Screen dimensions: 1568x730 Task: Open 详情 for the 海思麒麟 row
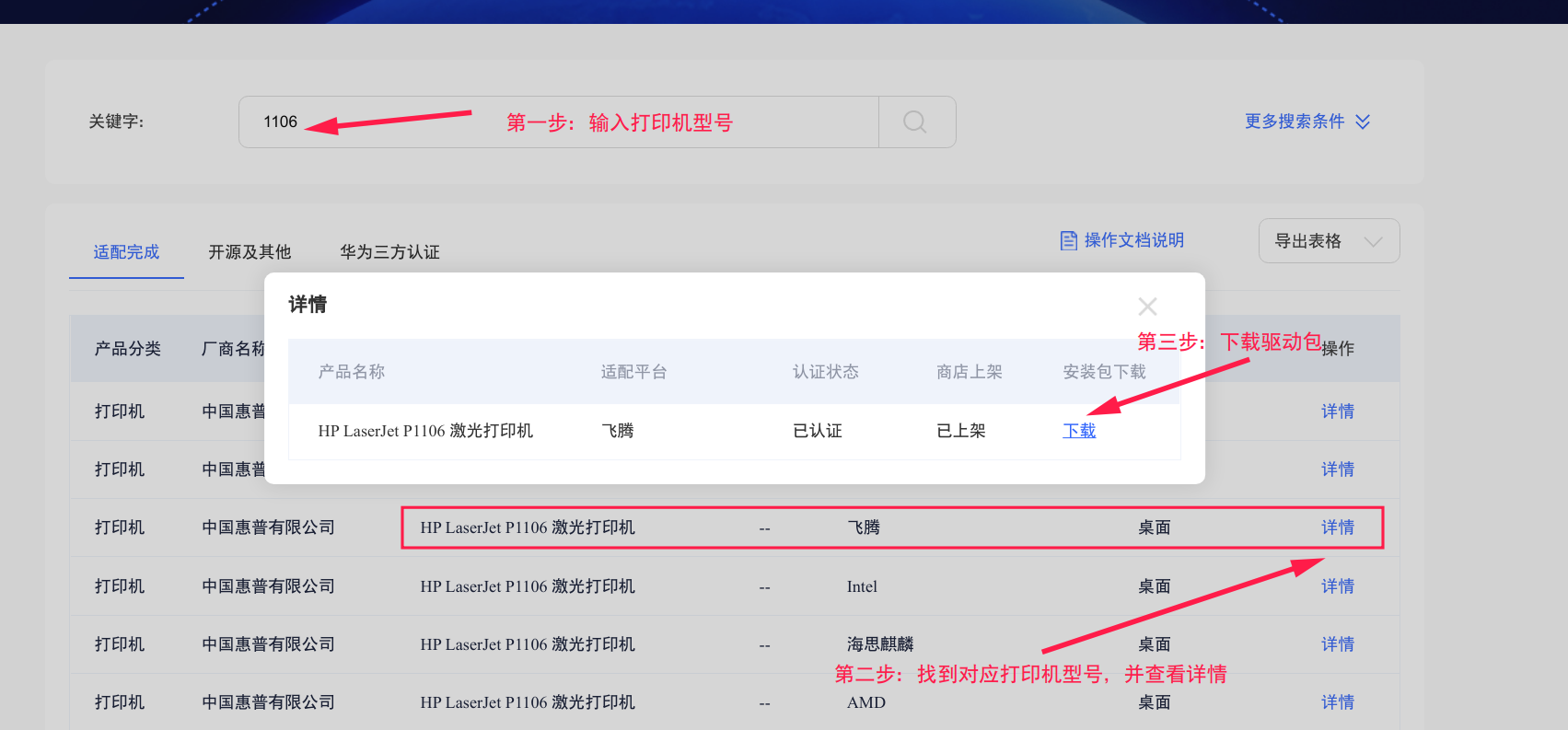pyautogui.click(x=1338, y=644)
